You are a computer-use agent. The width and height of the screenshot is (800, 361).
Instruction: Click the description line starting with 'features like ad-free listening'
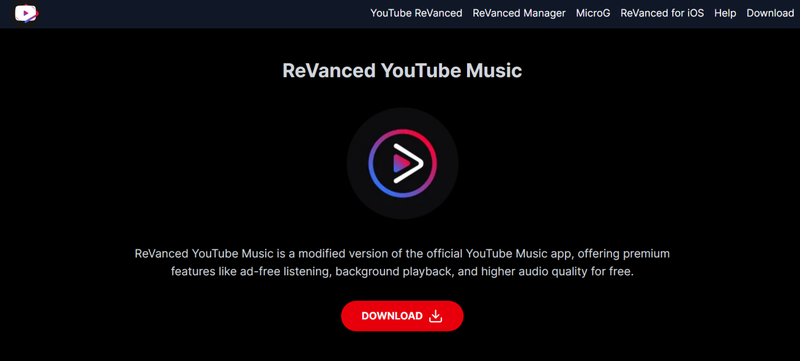[x=402, y=272]
